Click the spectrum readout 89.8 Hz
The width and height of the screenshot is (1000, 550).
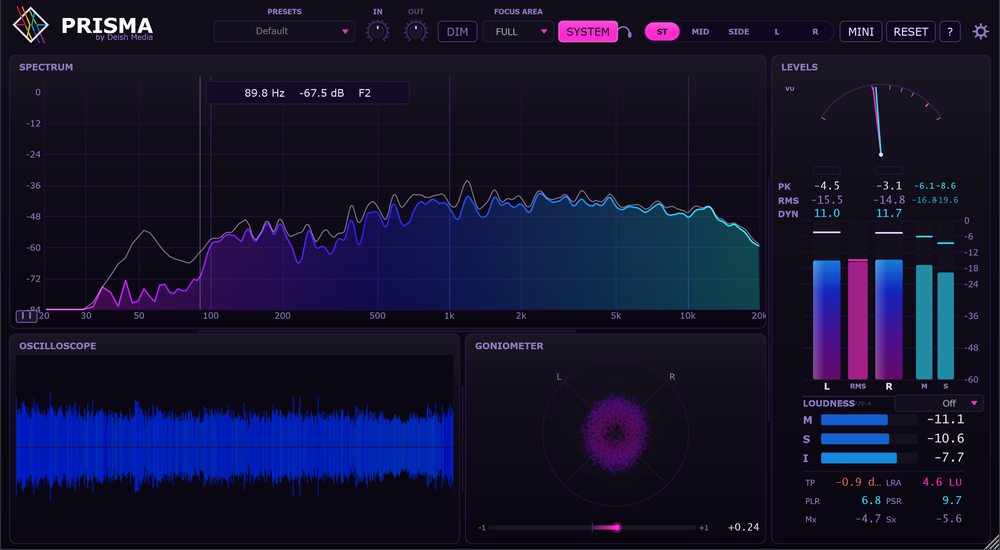tap(265, 93)
